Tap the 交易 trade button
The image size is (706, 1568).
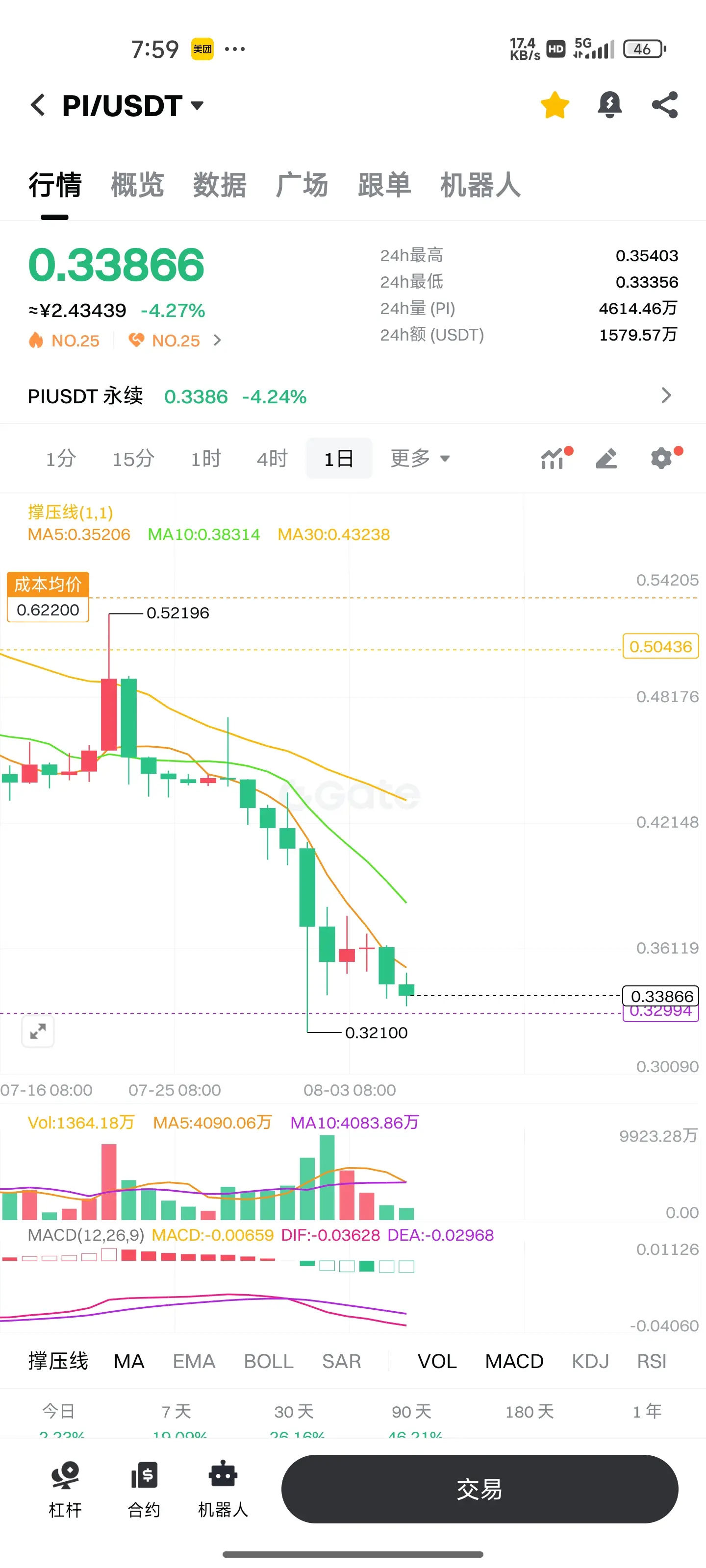[x=480, y=1489]
